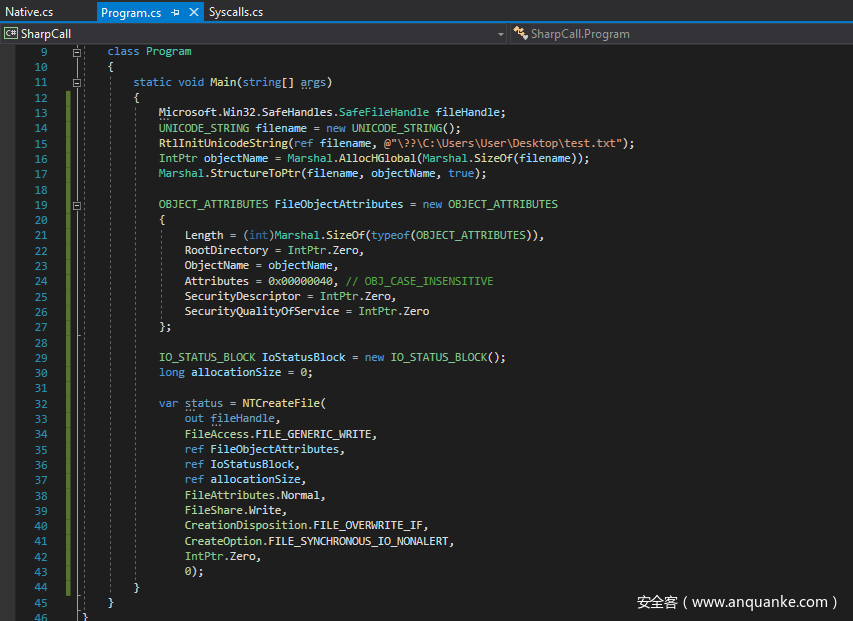Switch to the Native.cs tab
Image resolution: width=853 pixels, height=621 pixels.
click(30, 12)
